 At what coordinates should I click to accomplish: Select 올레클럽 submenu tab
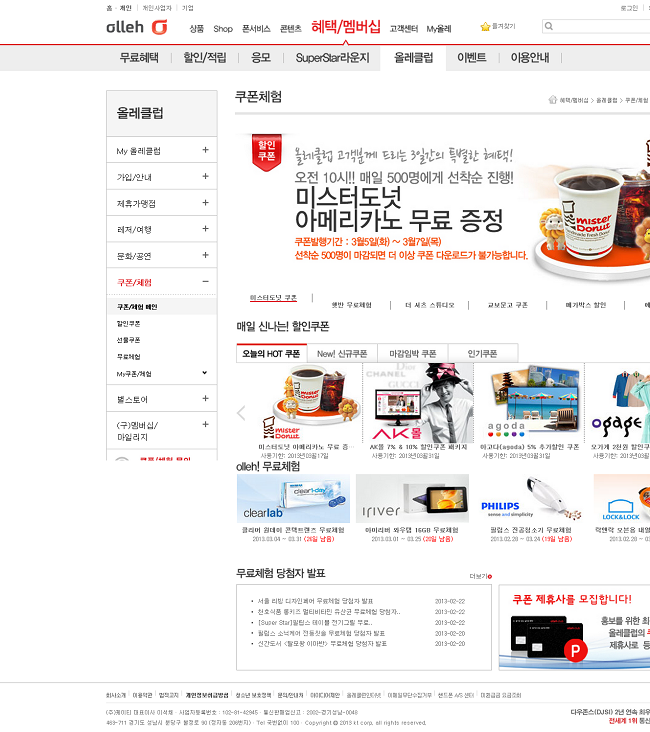click(x=413, y=58)
